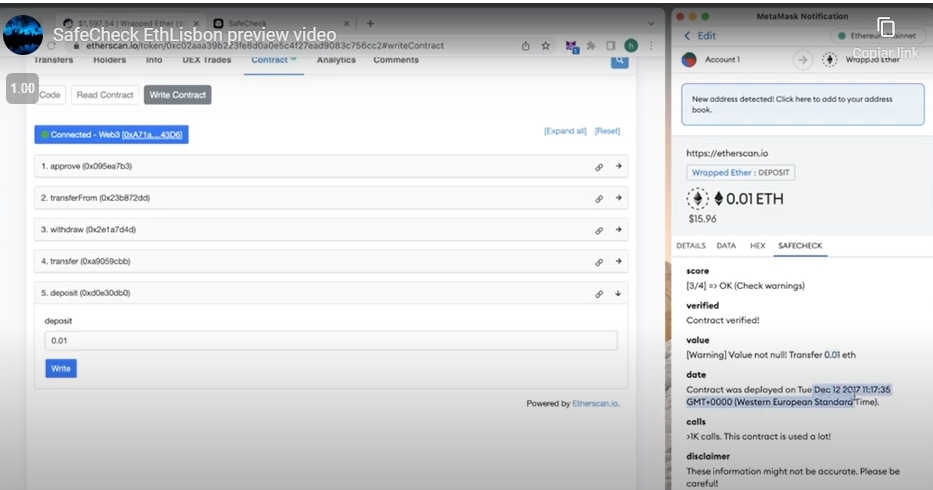Open the Etherscan.io powered-by link
The width and height of the screenshot is (933, 490).
(x=595, y=404)
